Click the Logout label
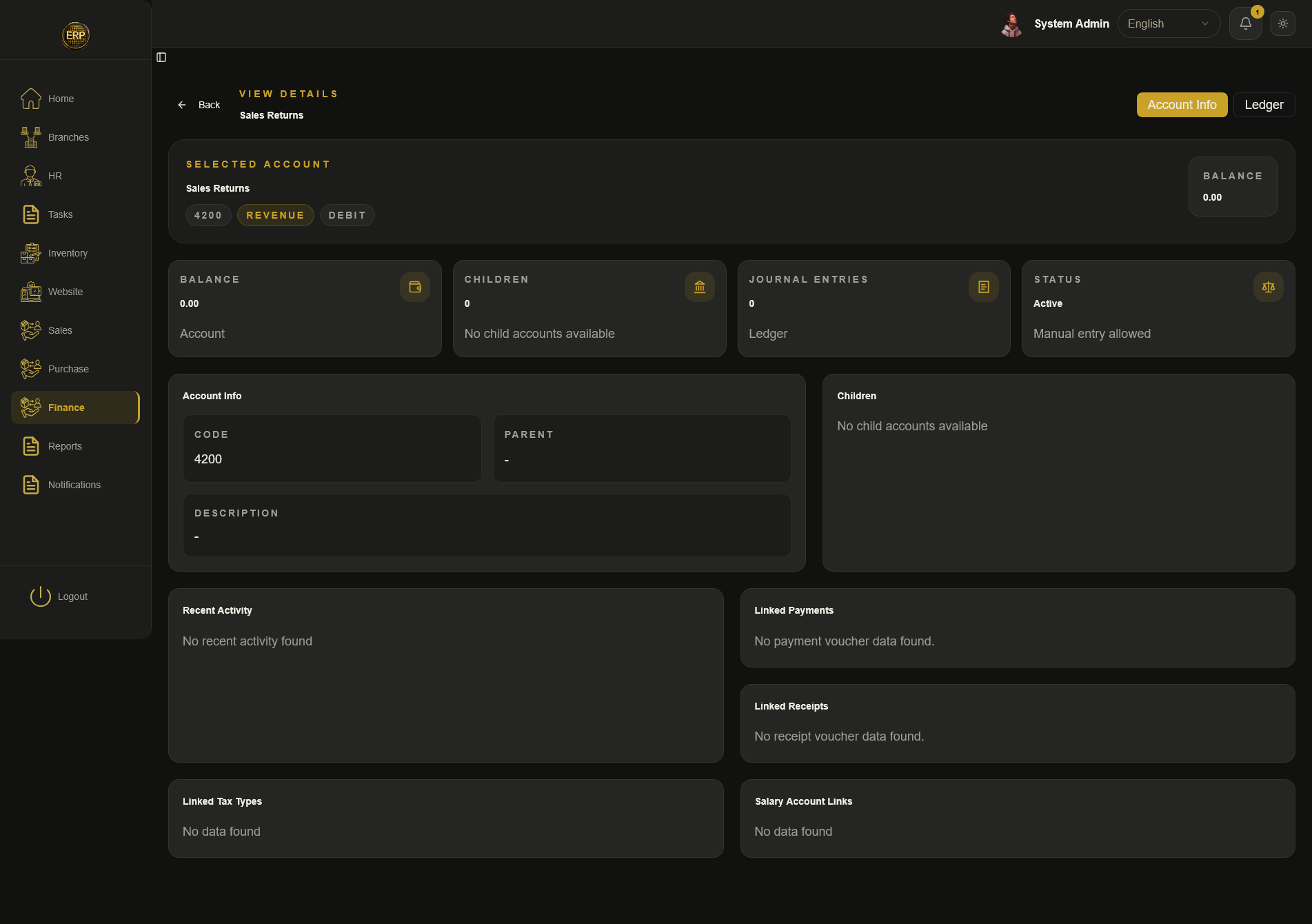 [72, 596]
